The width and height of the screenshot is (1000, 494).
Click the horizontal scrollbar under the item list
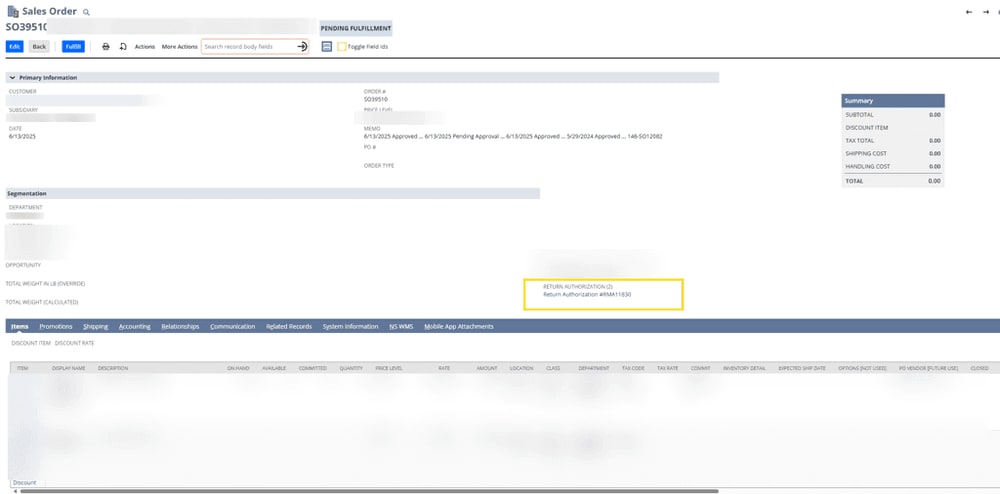(369, 491)
